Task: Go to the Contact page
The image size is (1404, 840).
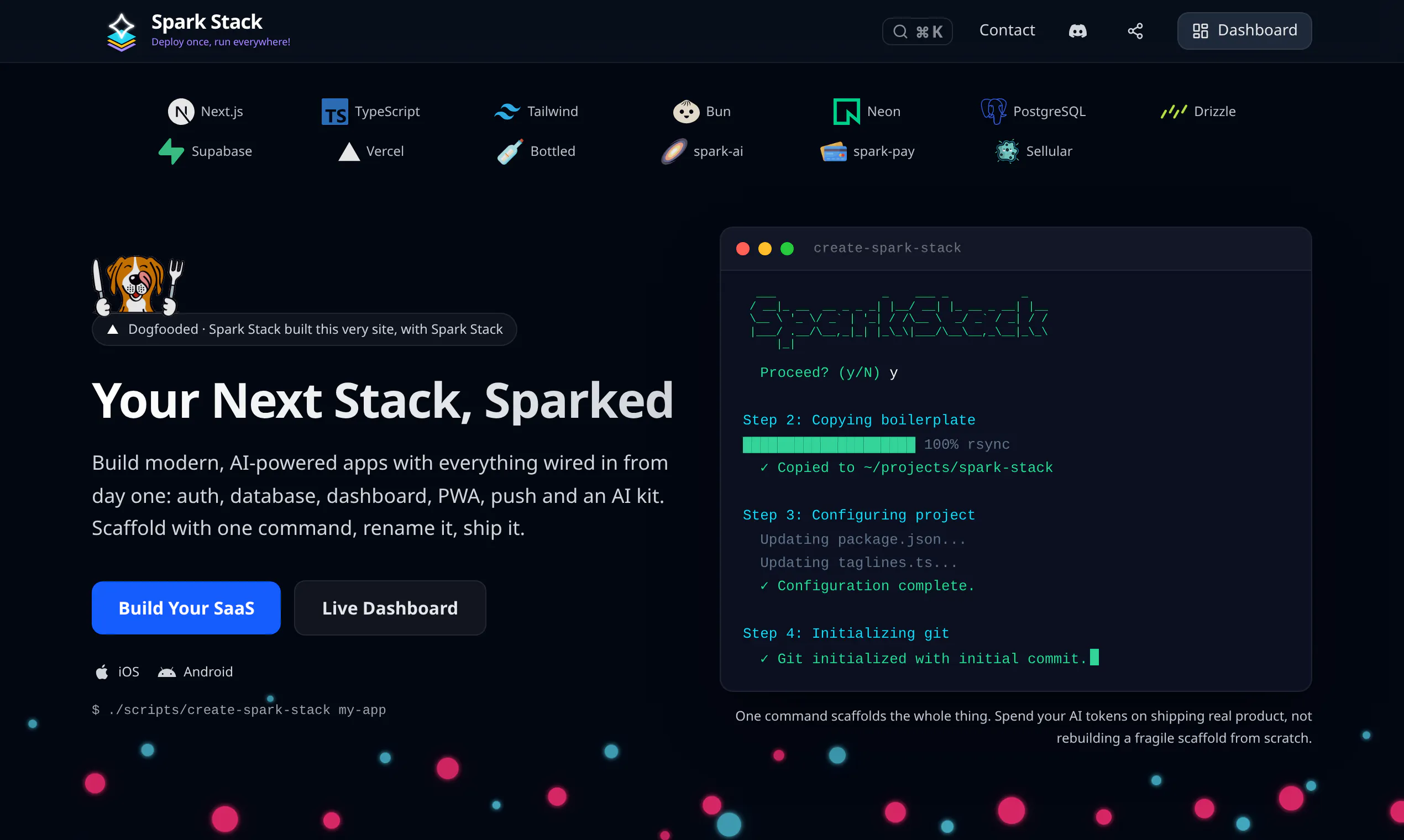Action: pos(1007,30)
